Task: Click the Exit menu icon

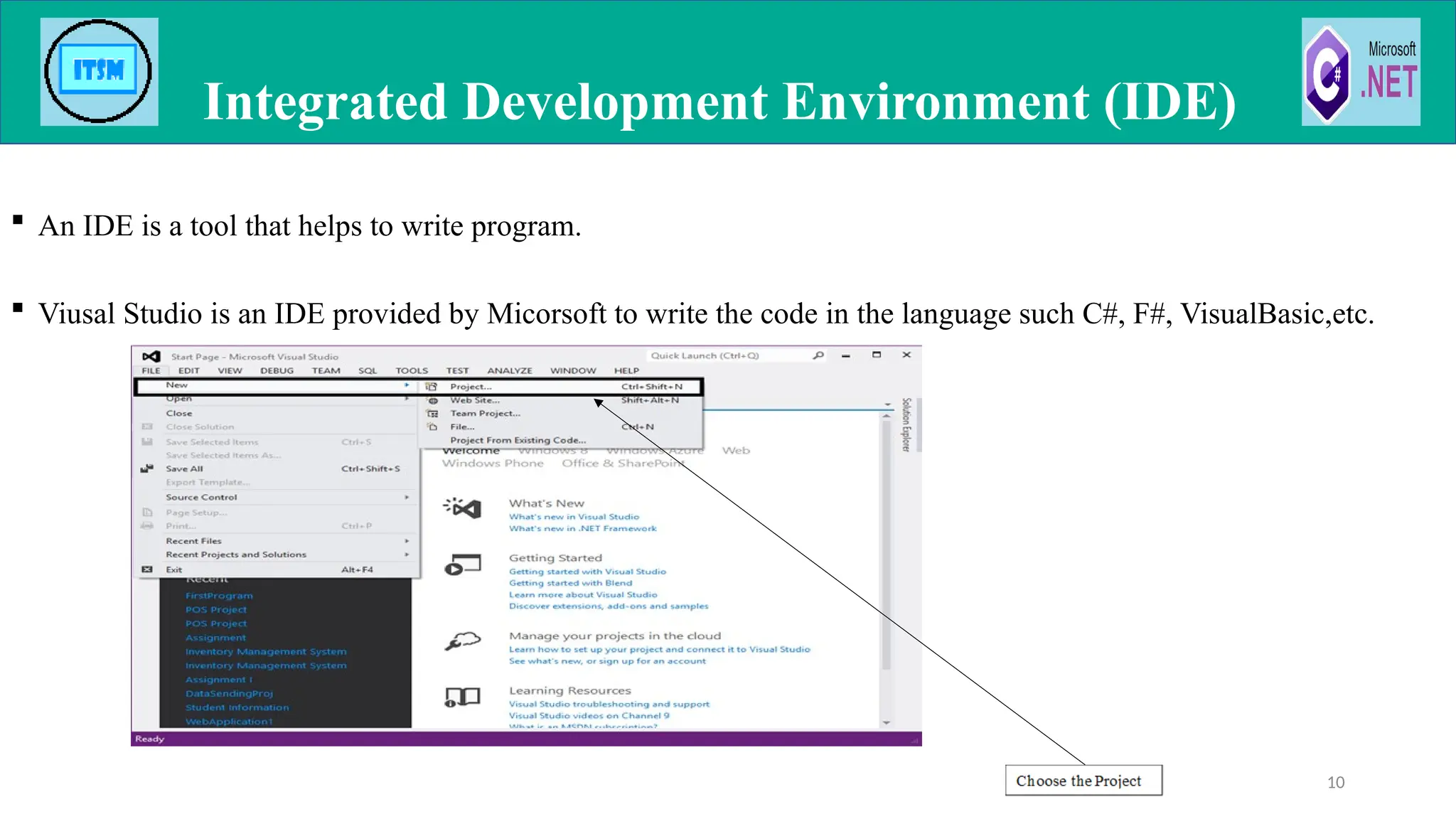Action: tap(147, 569)
